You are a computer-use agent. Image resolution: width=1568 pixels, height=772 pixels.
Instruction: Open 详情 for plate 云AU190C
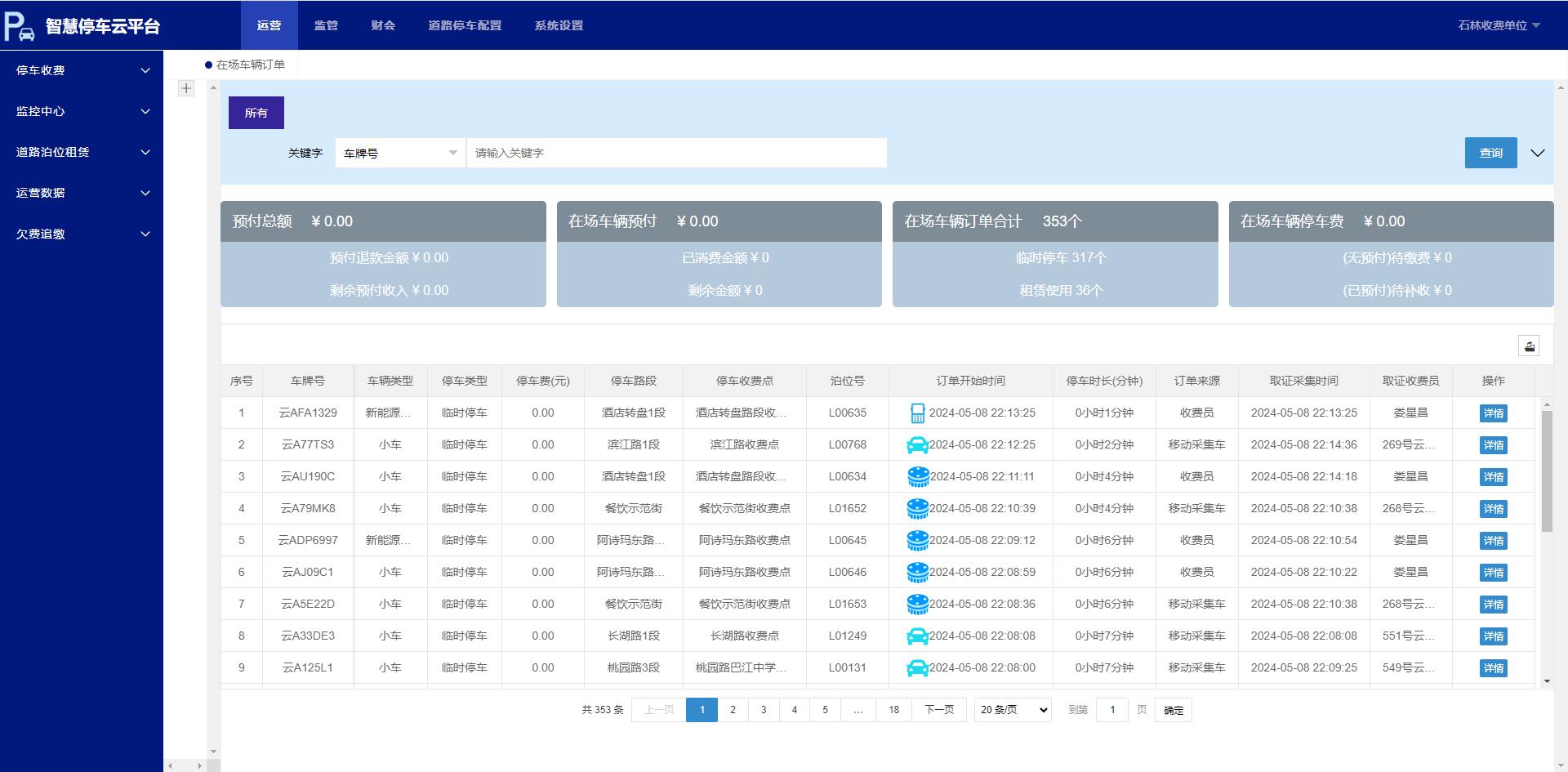point(1494,477)
